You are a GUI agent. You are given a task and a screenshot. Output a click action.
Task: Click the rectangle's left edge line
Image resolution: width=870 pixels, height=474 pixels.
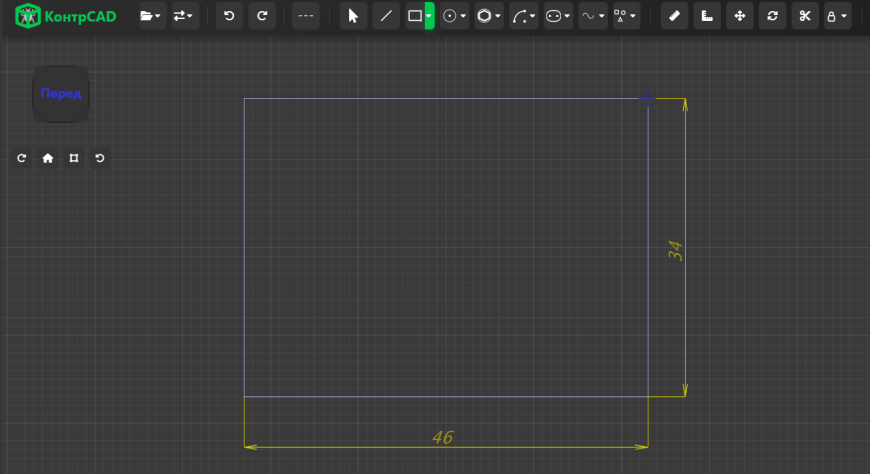click(244, 248)
